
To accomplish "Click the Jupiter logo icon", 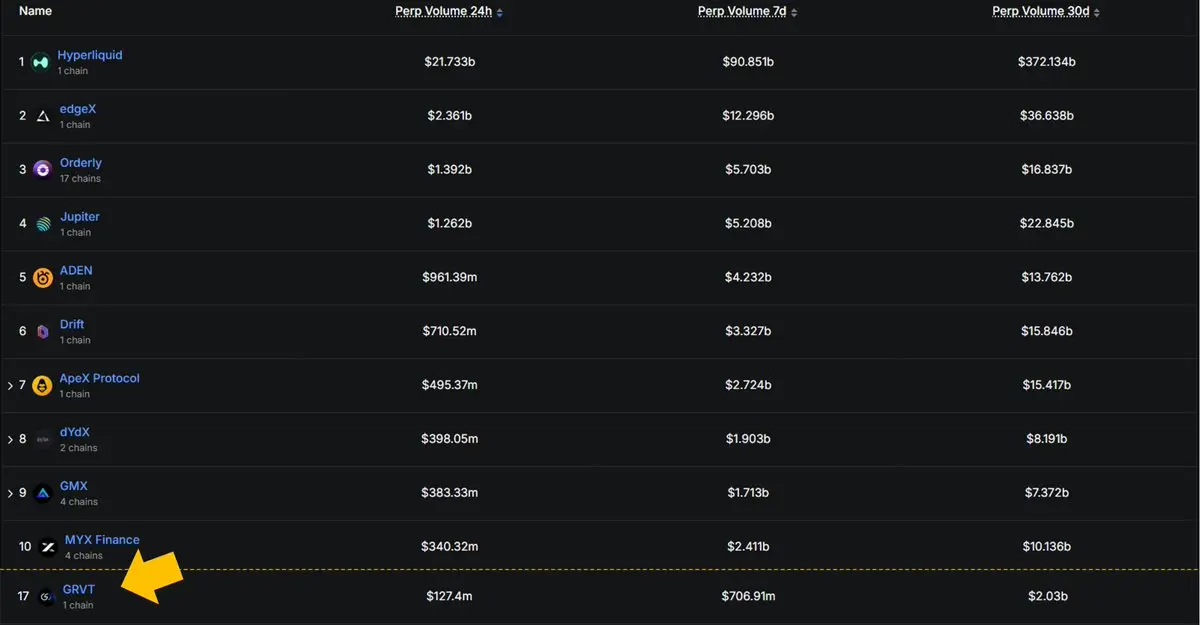I will point(43,224).
